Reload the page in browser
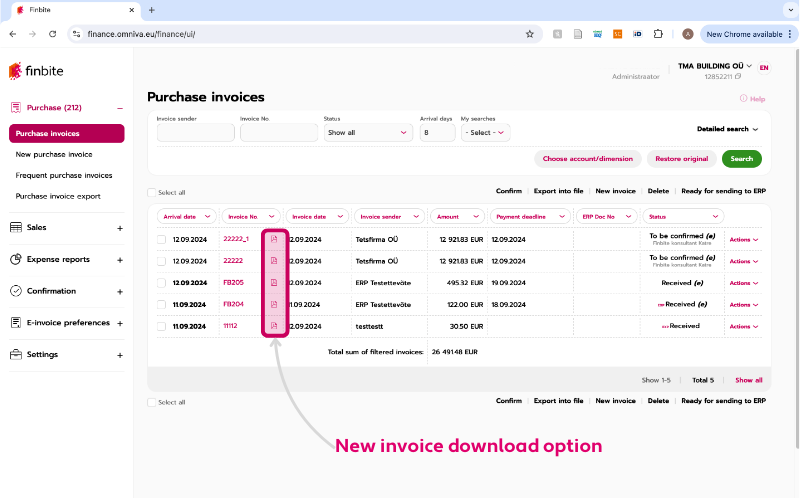Viewport: 800px width, 498px height. pos(53,33)
